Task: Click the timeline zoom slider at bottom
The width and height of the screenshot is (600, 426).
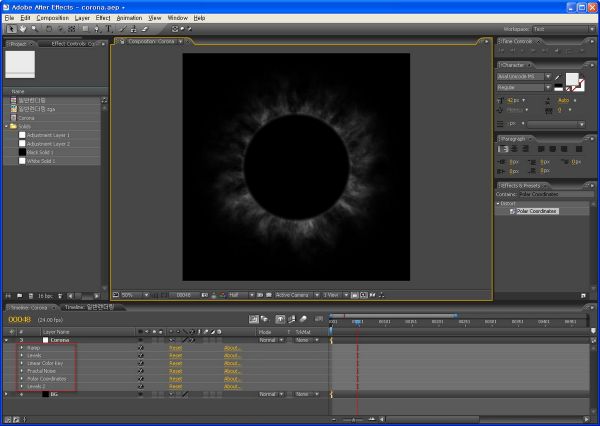Action: coord(353,419)
